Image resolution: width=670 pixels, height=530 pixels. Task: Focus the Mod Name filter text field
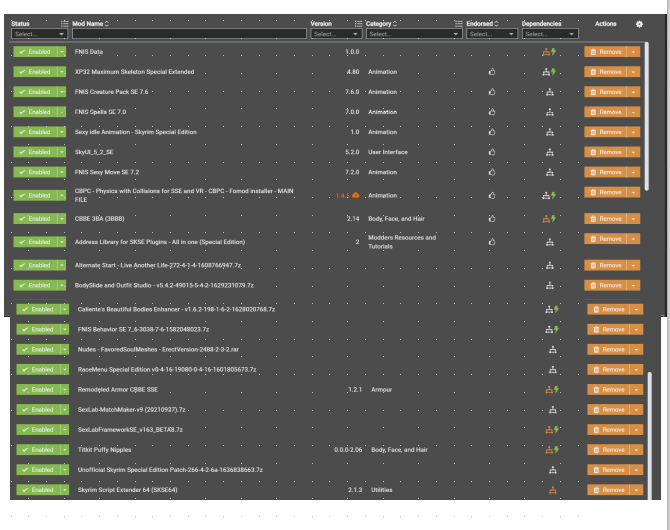(189, 34)
